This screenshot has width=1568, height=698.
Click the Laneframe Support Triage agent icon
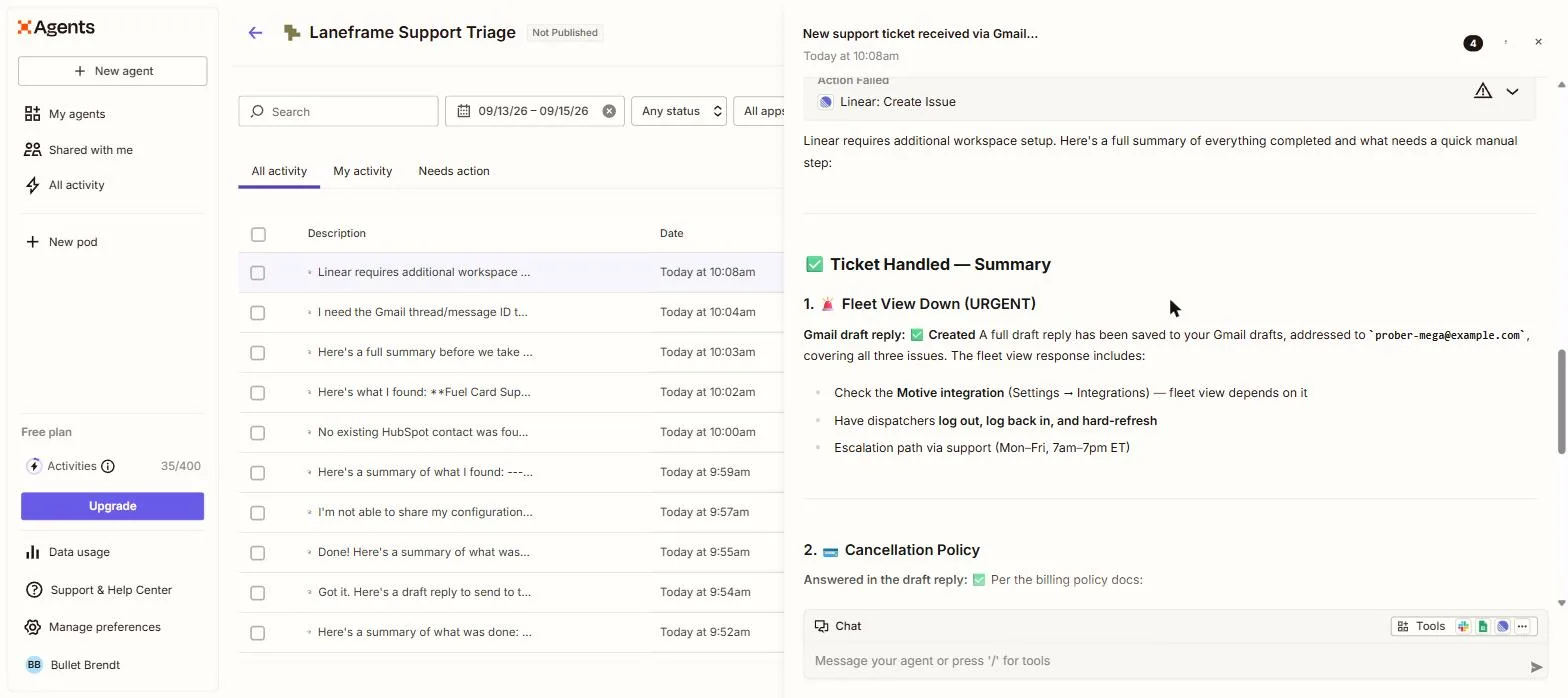[x=291, y=33]
